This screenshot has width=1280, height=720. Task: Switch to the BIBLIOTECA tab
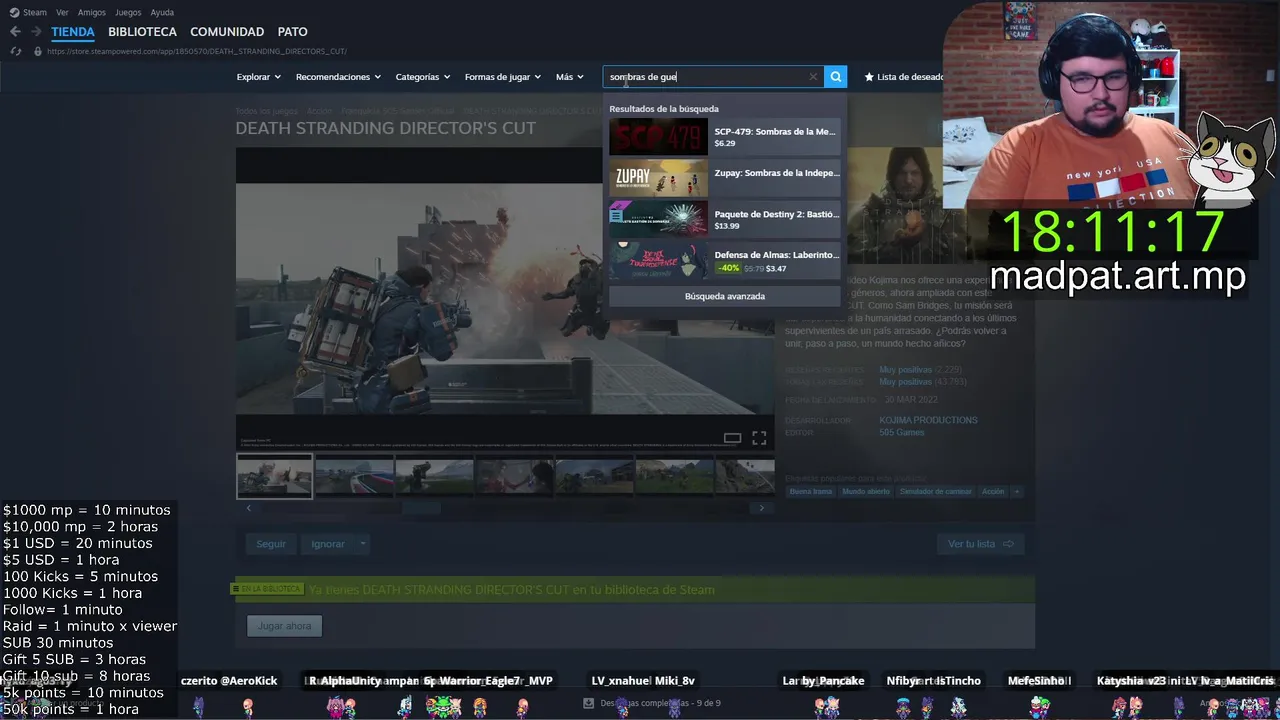coord(142,32)
